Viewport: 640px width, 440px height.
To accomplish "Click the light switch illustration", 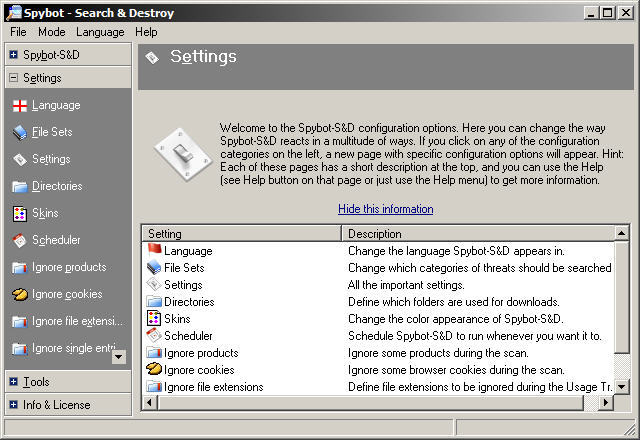I will (184, 154).
